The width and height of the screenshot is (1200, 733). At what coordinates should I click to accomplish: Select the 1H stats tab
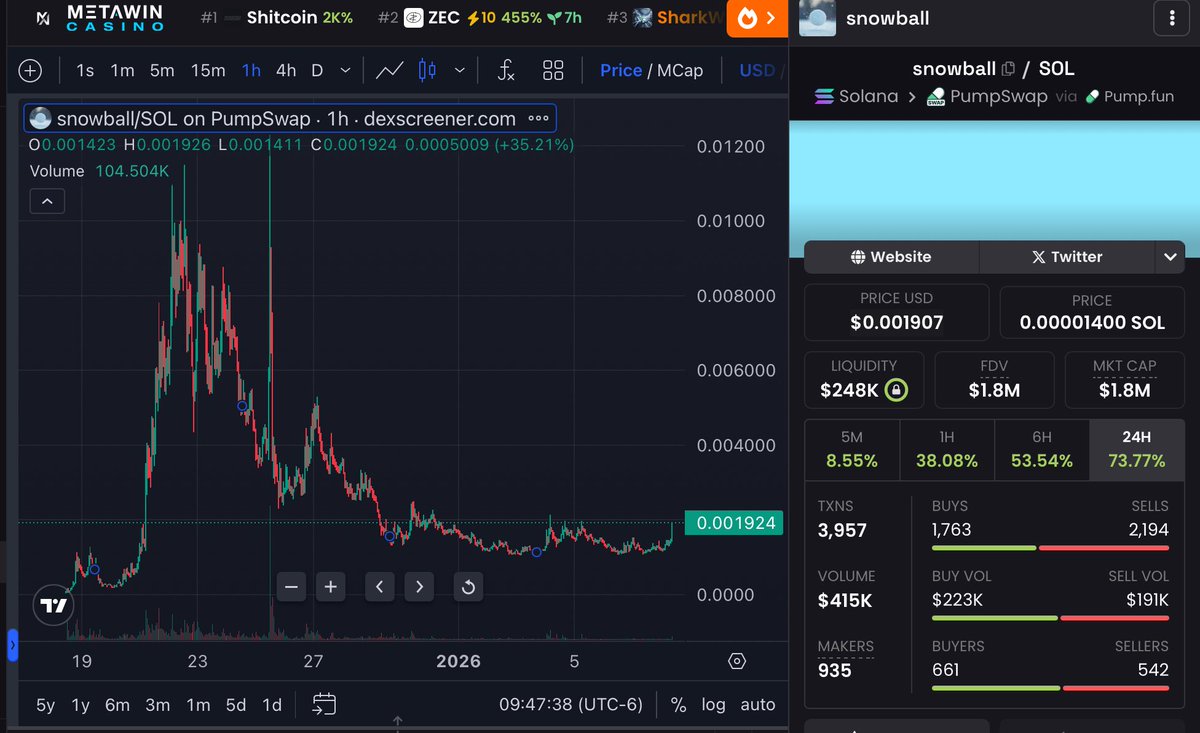coord(947,449)
